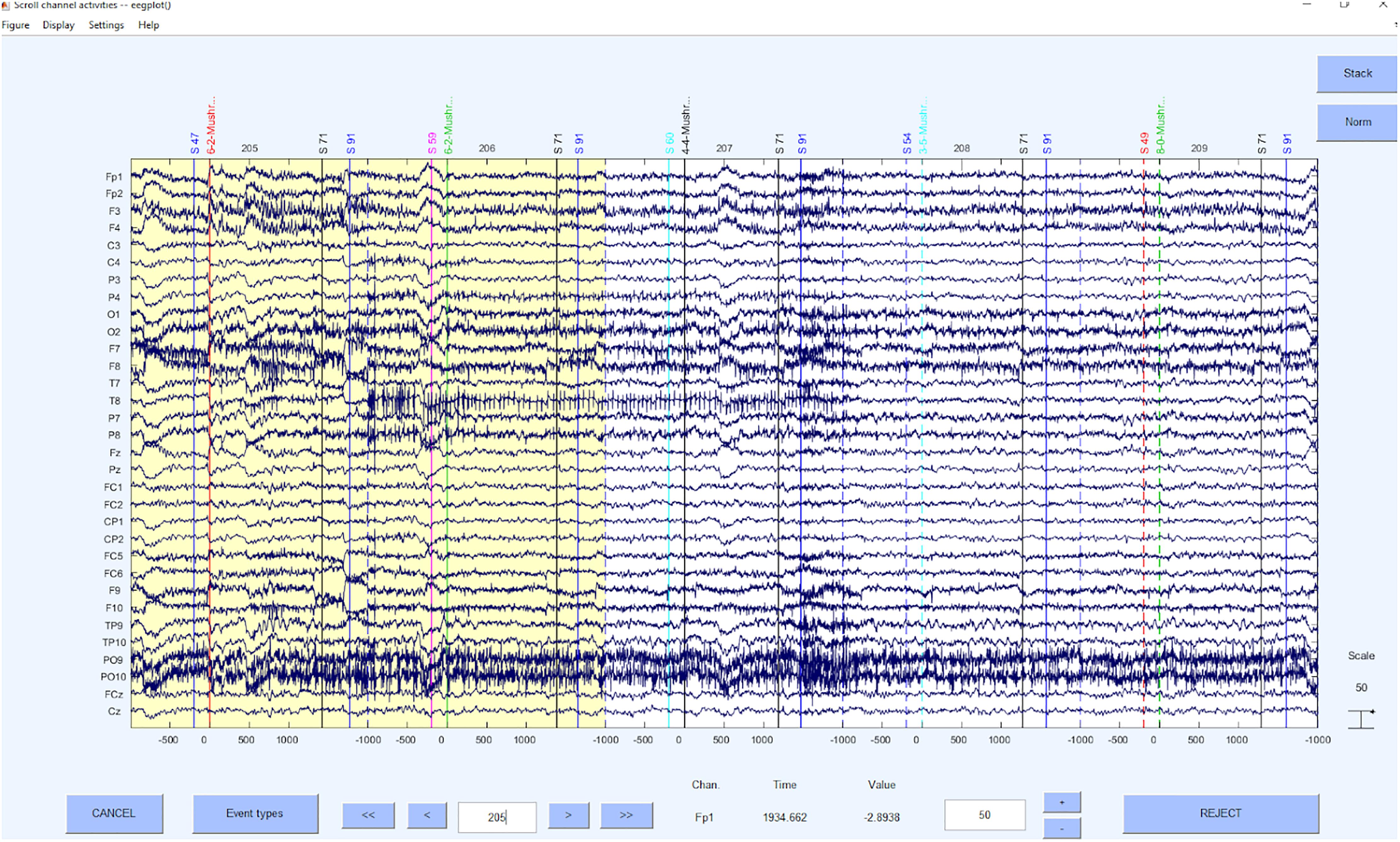1400x842 pixels.
Task: Select the PO10 channel label
Action: point(113,677)
